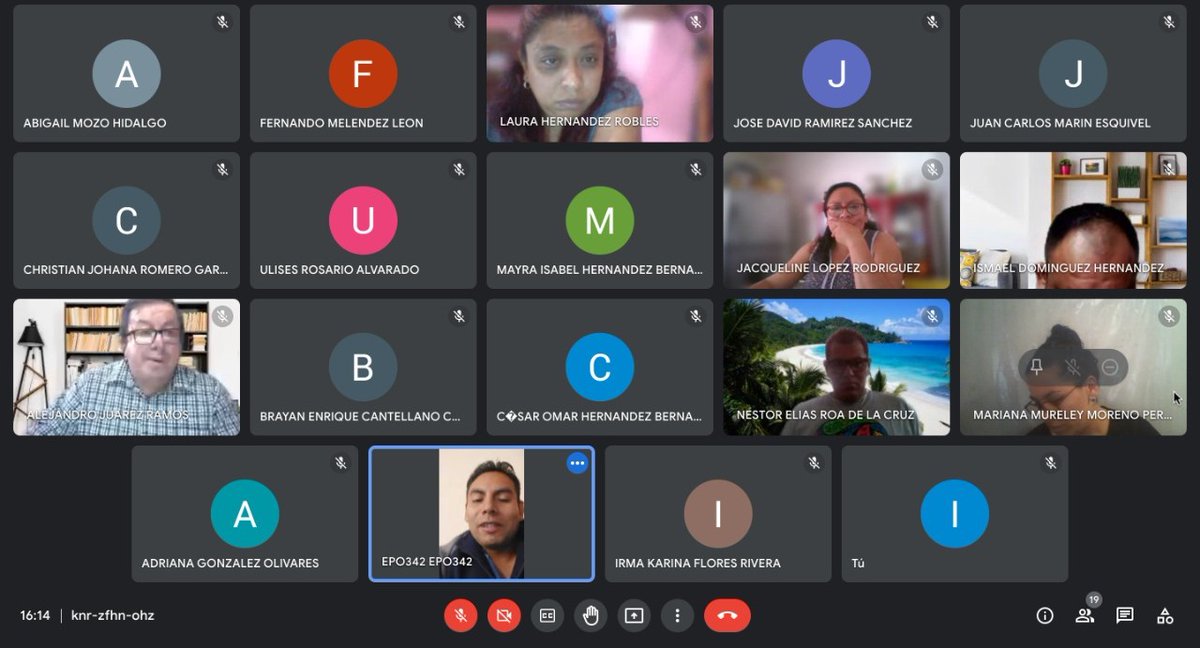
Task: Click muted mic icon on Abigail Mozo Hidalgo tile
Action: pos(223,22)
